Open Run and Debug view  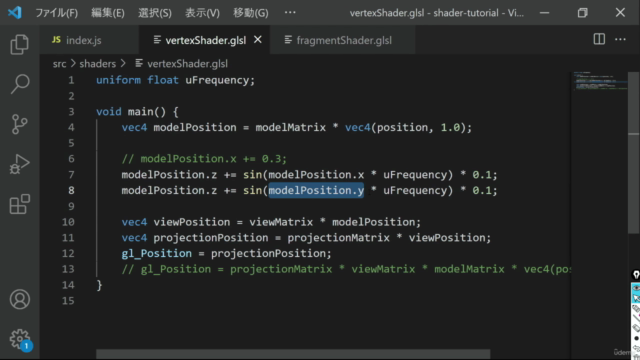point(19,164)
